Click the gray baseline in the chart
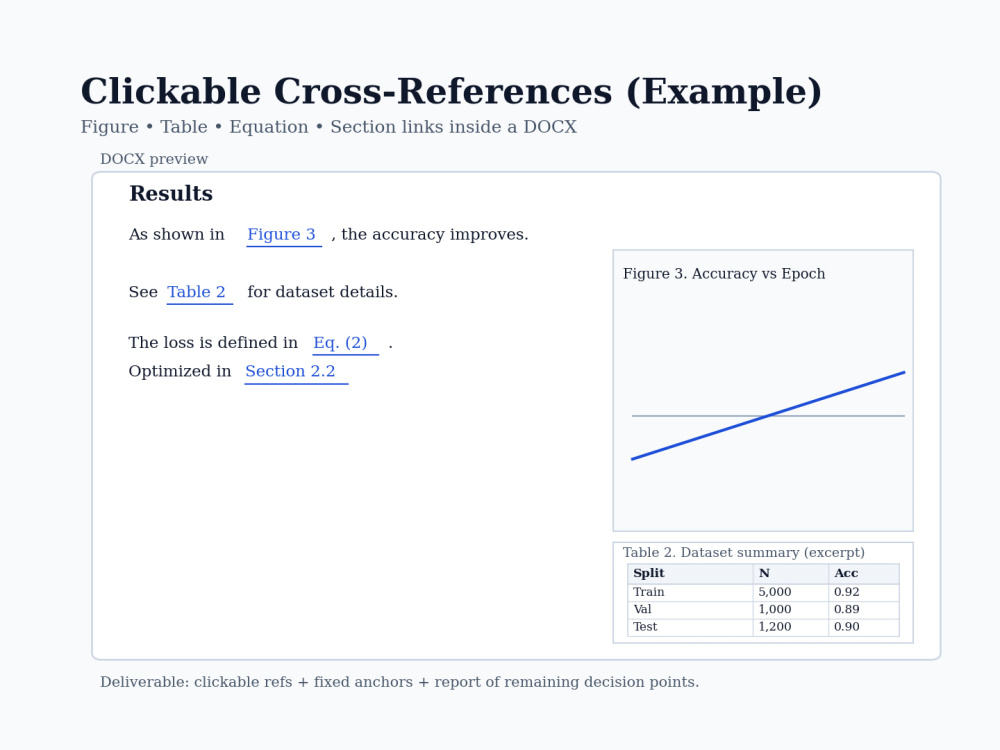Screen dimensions: 1000x750 [768, 416]
